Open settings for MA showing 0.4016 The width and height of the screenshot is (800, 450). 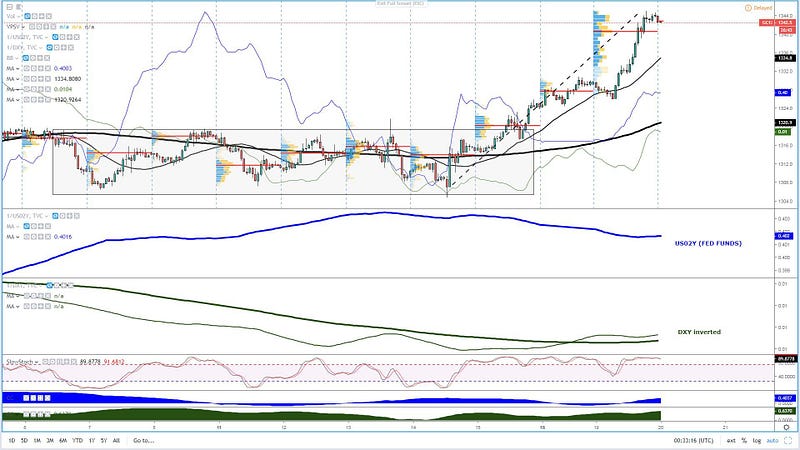pyautogui.click(x=34, y=237)
